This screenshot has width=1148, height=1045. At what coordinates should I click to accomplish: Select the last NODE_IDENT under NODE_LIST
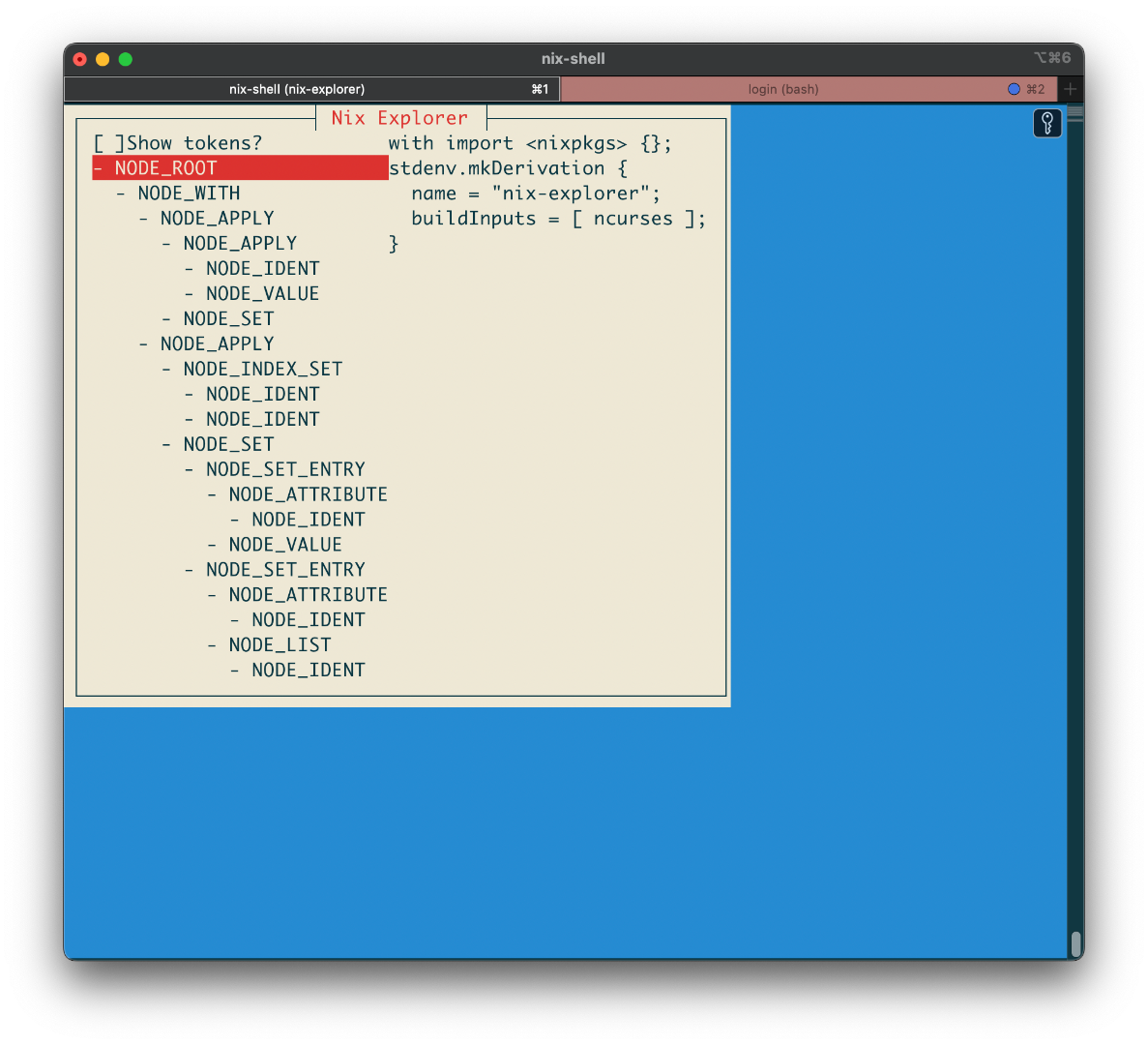(308, 671)
